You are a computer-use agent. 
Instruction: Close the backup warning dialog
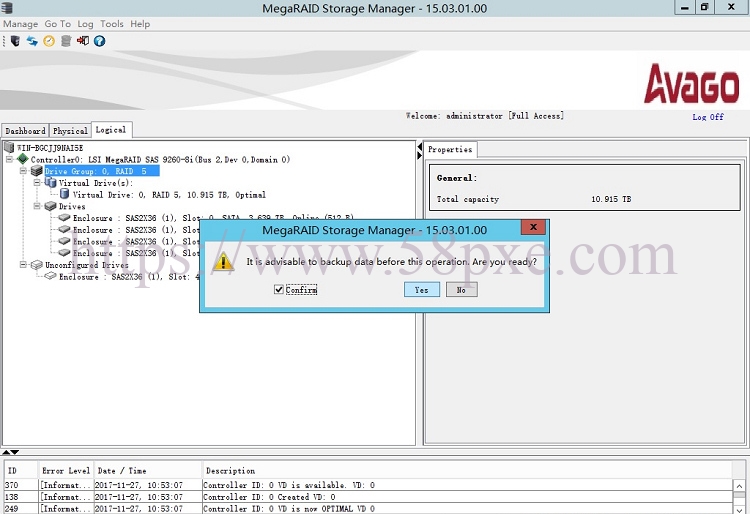click(533, 227)
